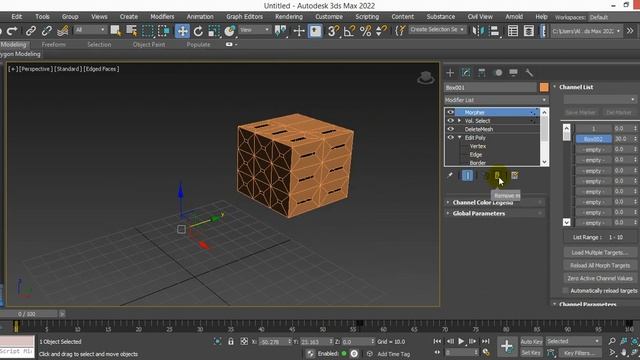Image resolution: width=640 pixels, height=360 pixels.
Task: Open the Motion command panel
Action: 498,73
